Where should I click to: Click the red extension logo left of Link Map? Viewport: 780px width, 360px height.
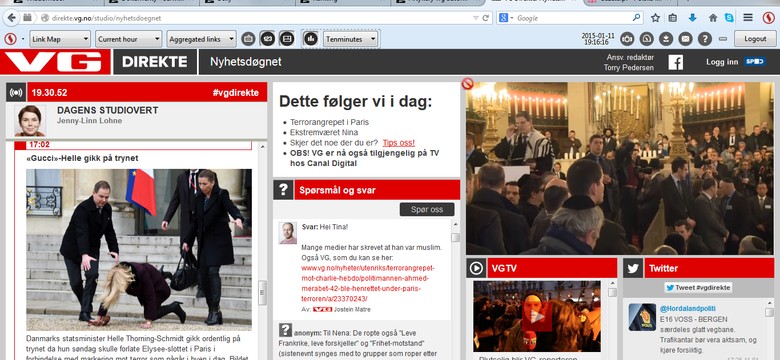[9, 39]
